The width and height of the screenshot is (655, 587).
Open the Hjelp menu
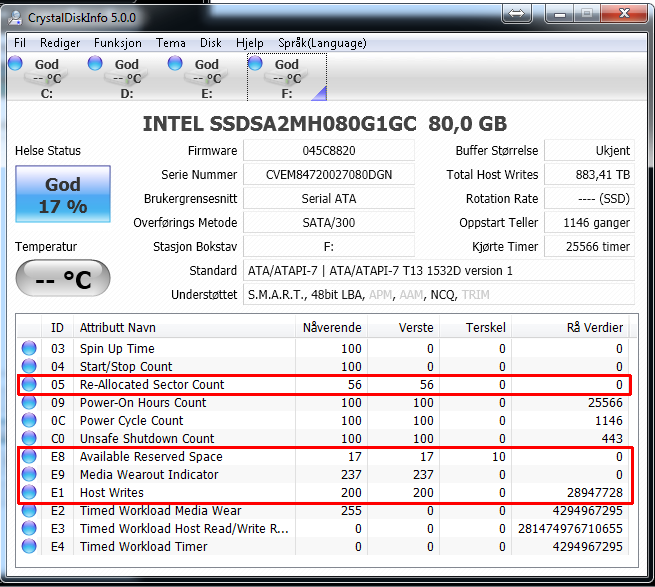(x=249, y=43)
